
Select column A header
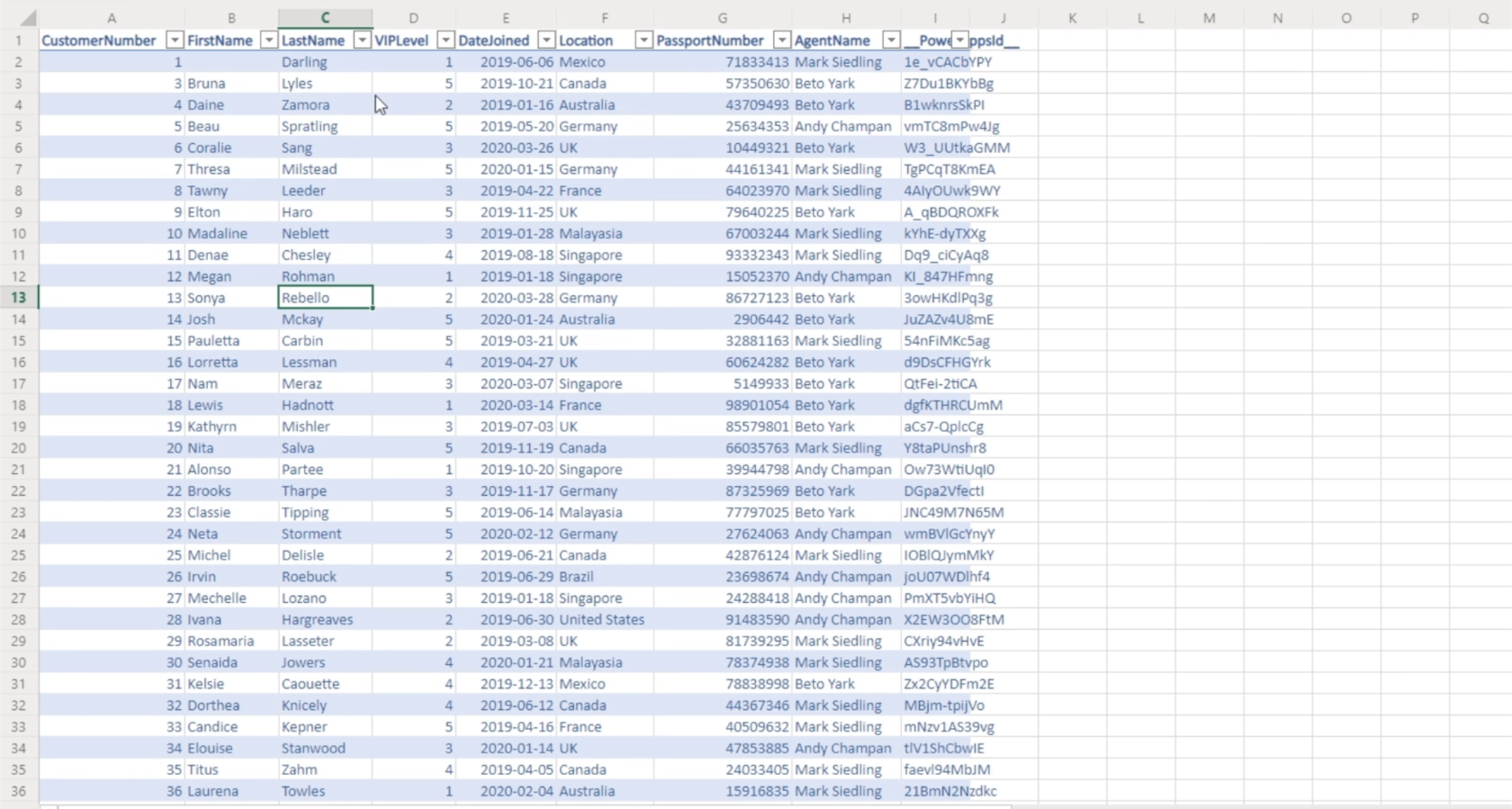[x=112, y=18]
